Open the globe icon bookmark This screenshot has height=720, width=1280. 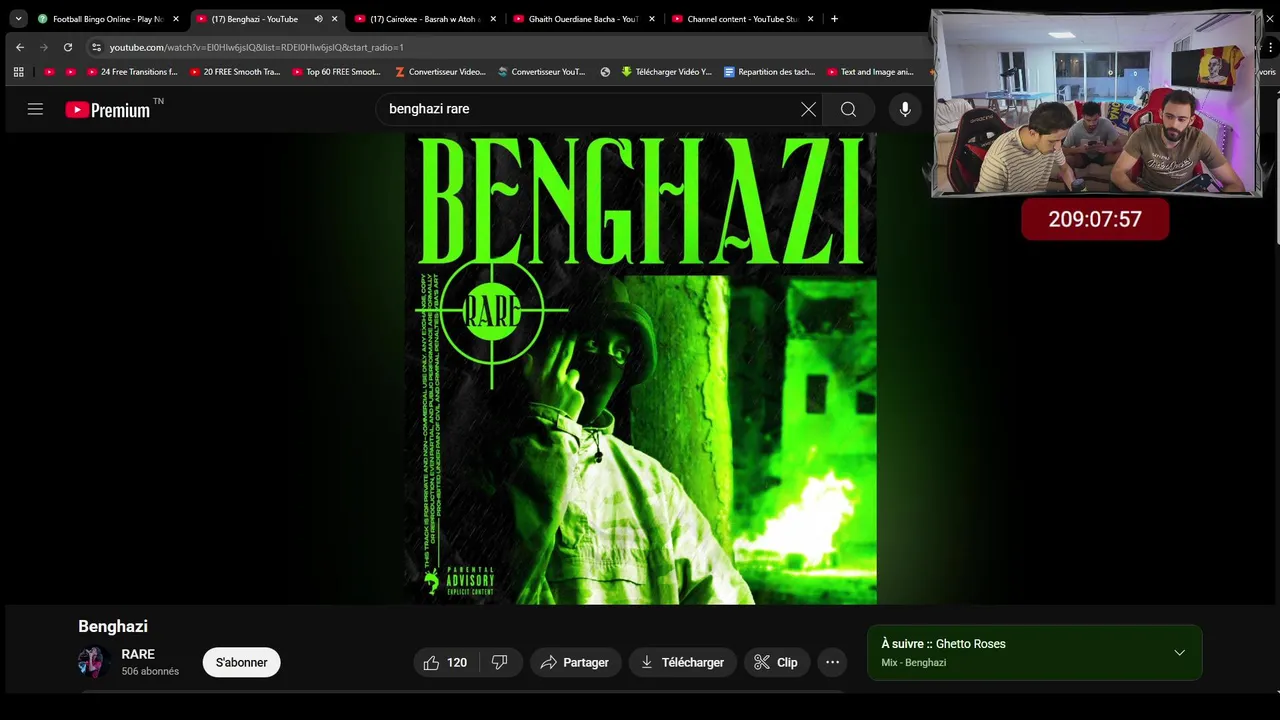[605, 72]
